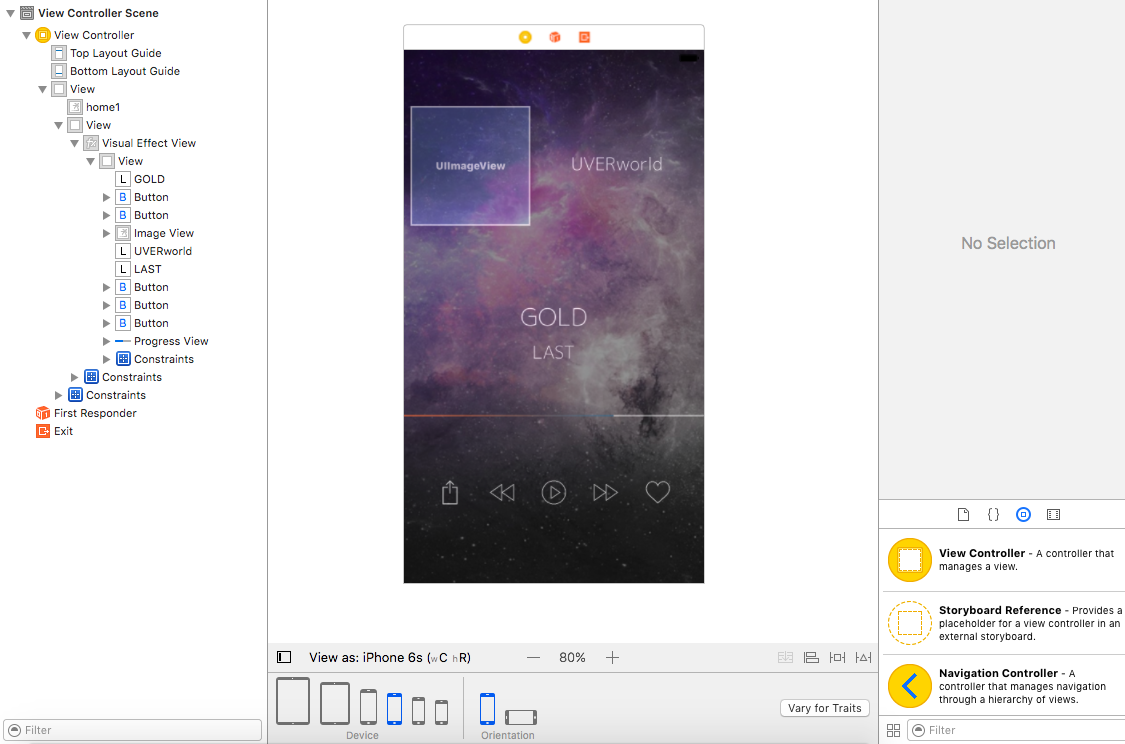Select Navigation Controller library object

coord(1002,686)
